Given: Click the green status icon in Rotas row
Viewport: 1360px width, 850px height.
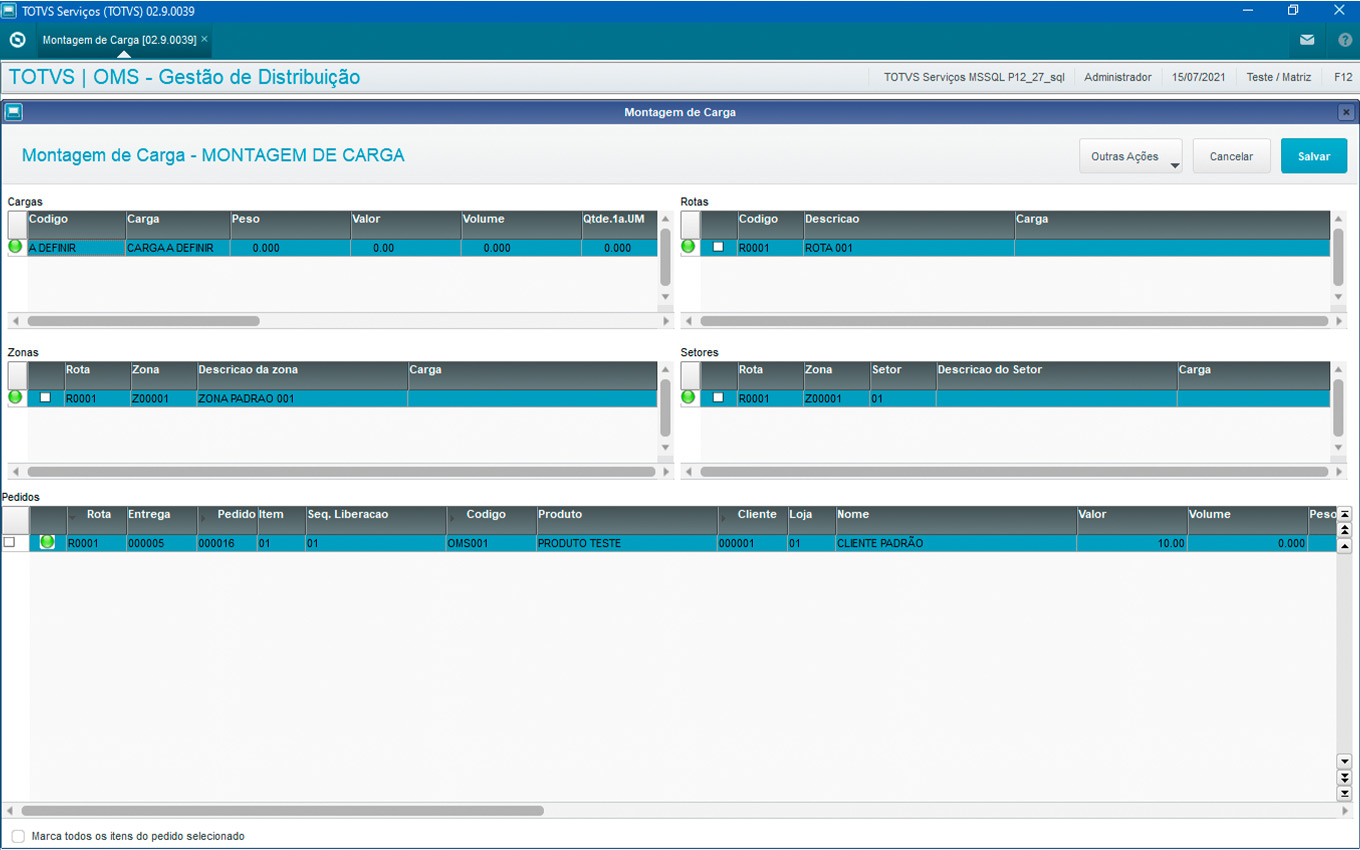Looking at the screenshot, I should (x=688, y=246).
